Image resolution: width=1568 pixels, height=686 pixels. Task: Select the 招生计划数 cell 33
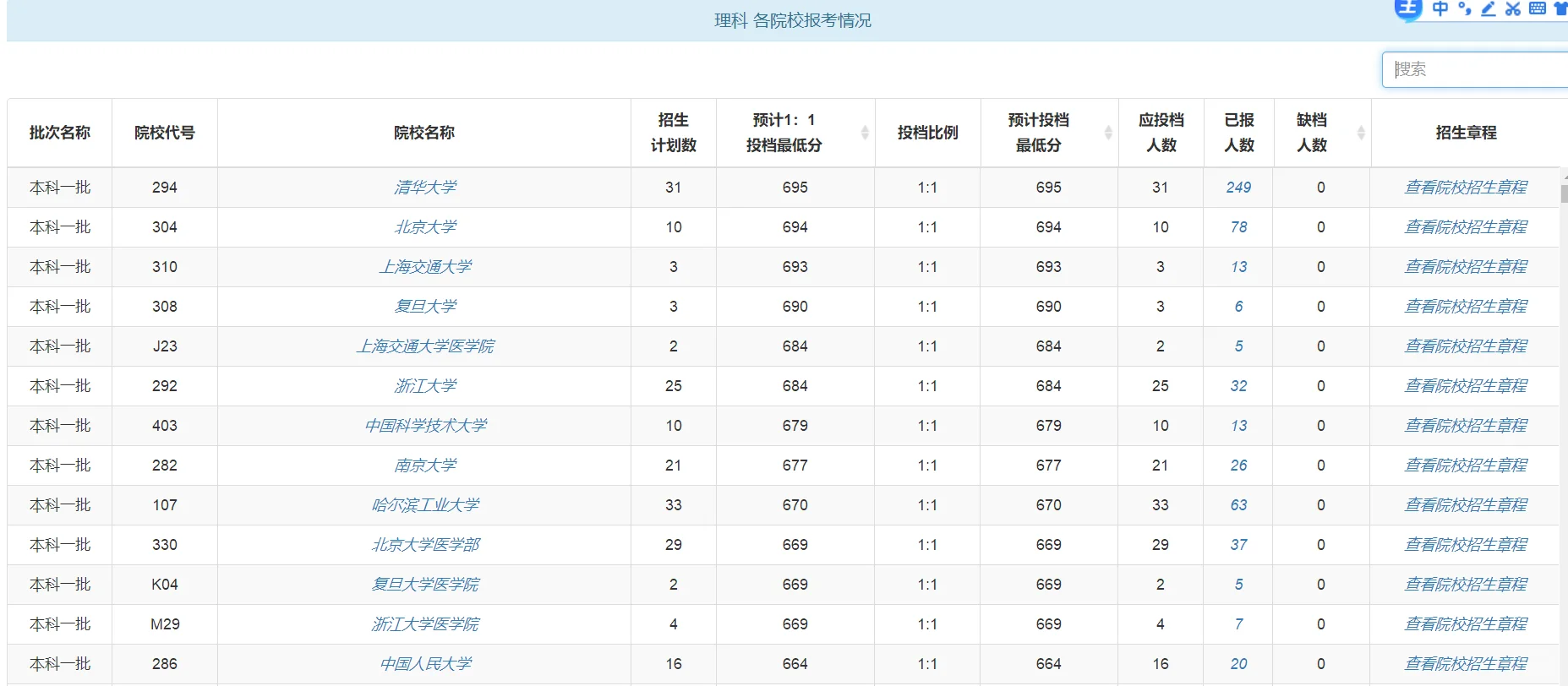point(674,505)
